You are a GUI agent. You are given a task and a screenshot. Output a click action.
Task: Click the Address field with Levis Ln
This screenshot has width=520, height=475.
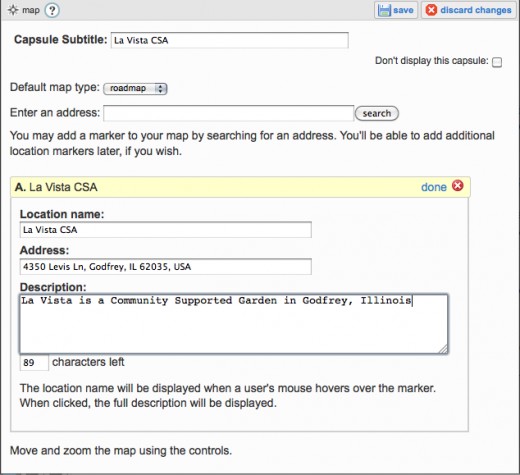point(166,267)
